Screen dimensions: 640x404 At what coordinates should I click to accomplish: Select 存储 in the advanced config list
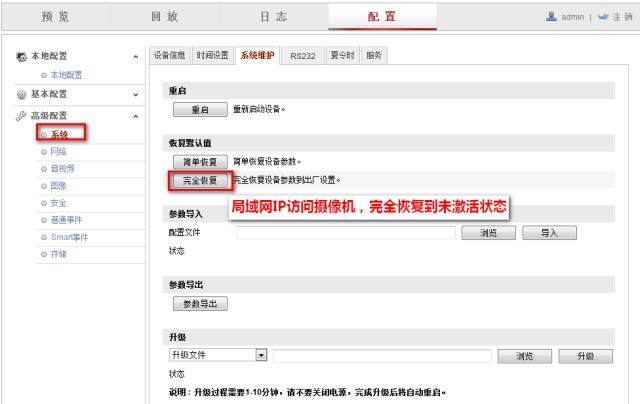coord(58,254)
